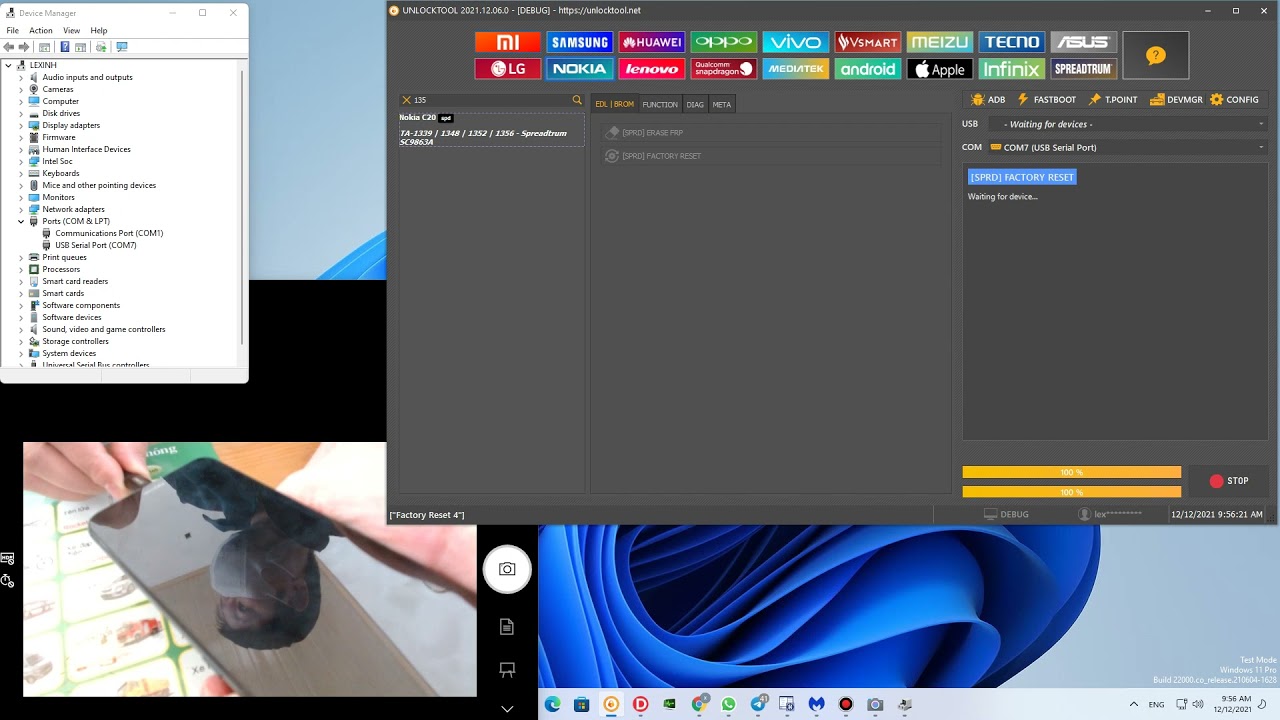
Task: Click the DEBUG status bar label
Action: click(1006, 514)
